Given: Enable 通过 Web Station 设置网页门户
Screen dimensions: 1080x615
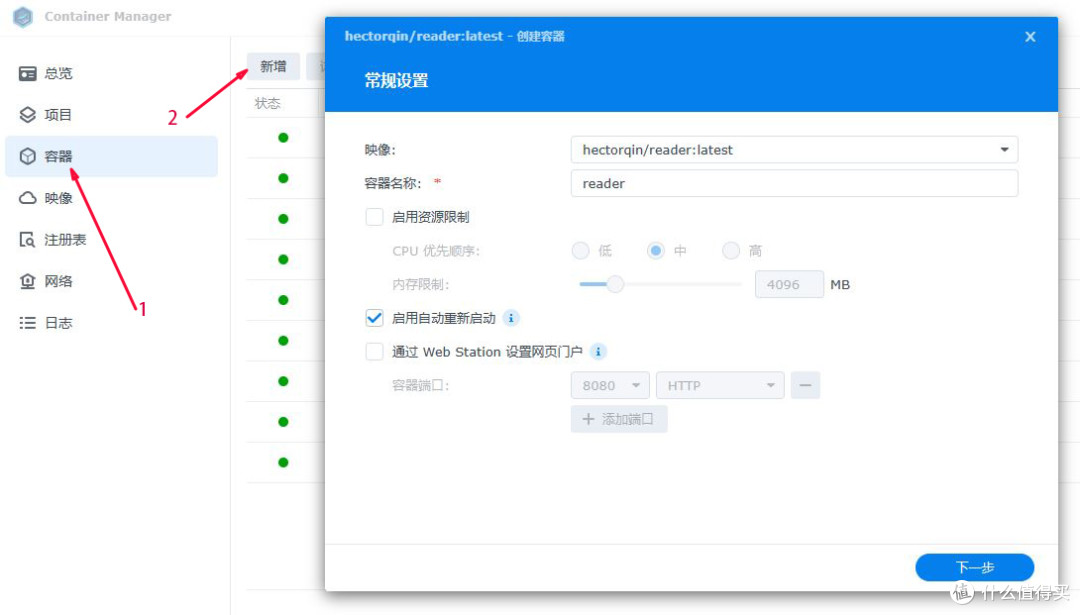Looking at the screenshot, I should point(374,352).
